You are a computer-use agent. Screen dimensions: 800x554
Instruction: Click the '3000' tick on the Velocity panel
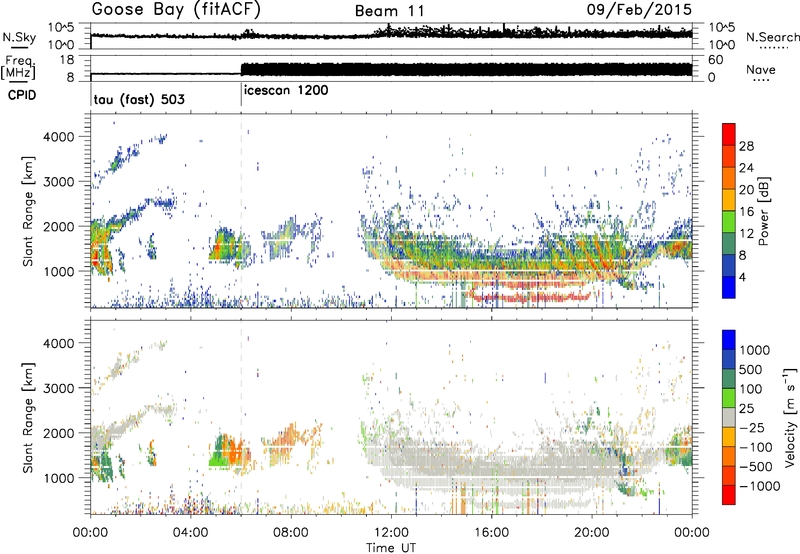click(x=59, y=388)
